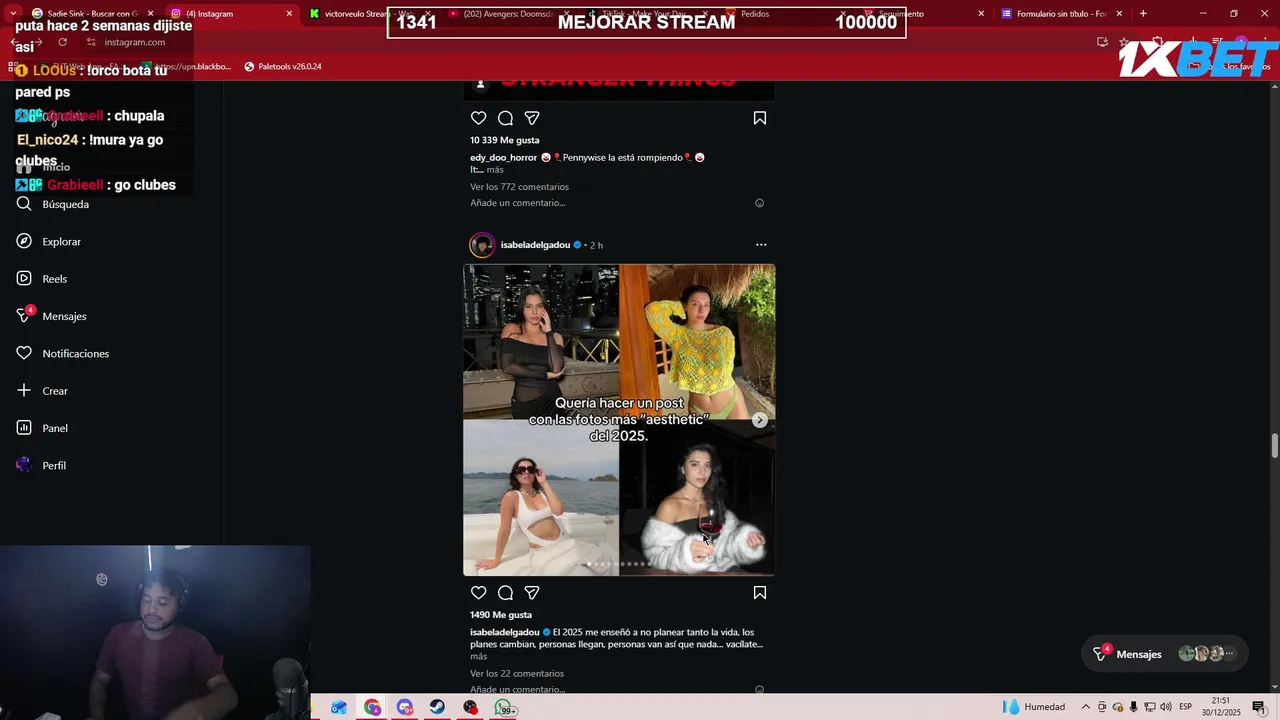Open the post photo collage
1280x720 pixels.
tap(619, 420)
